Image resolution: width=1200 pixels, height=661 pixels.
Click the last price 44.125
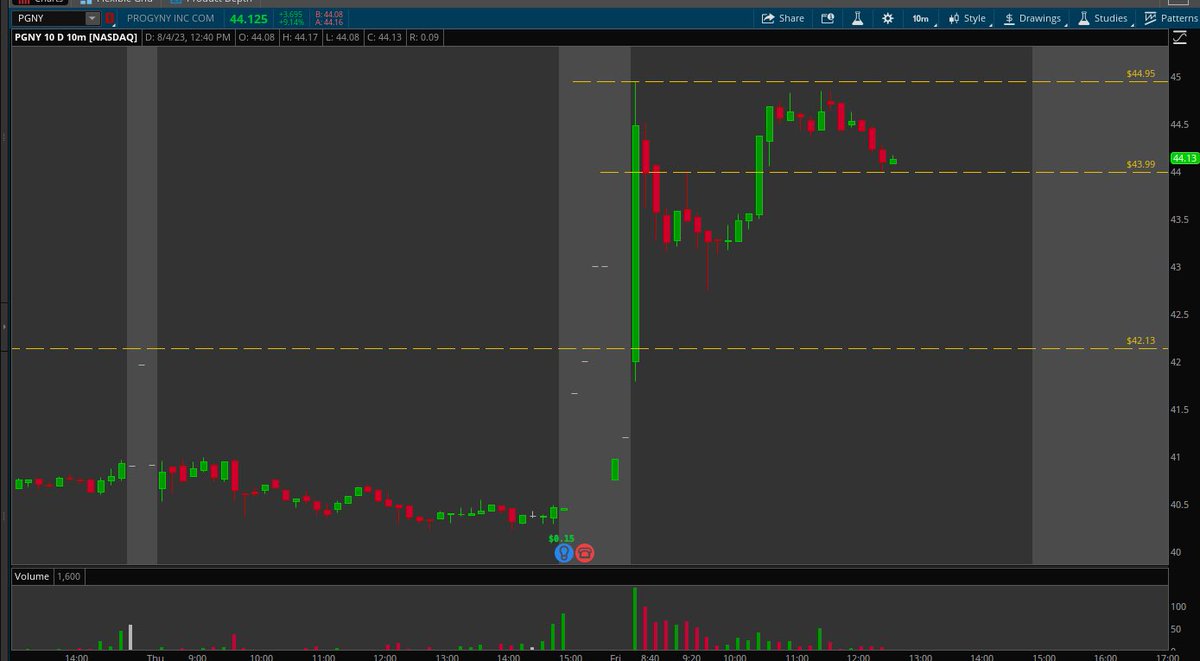click(x=249, y=18)
